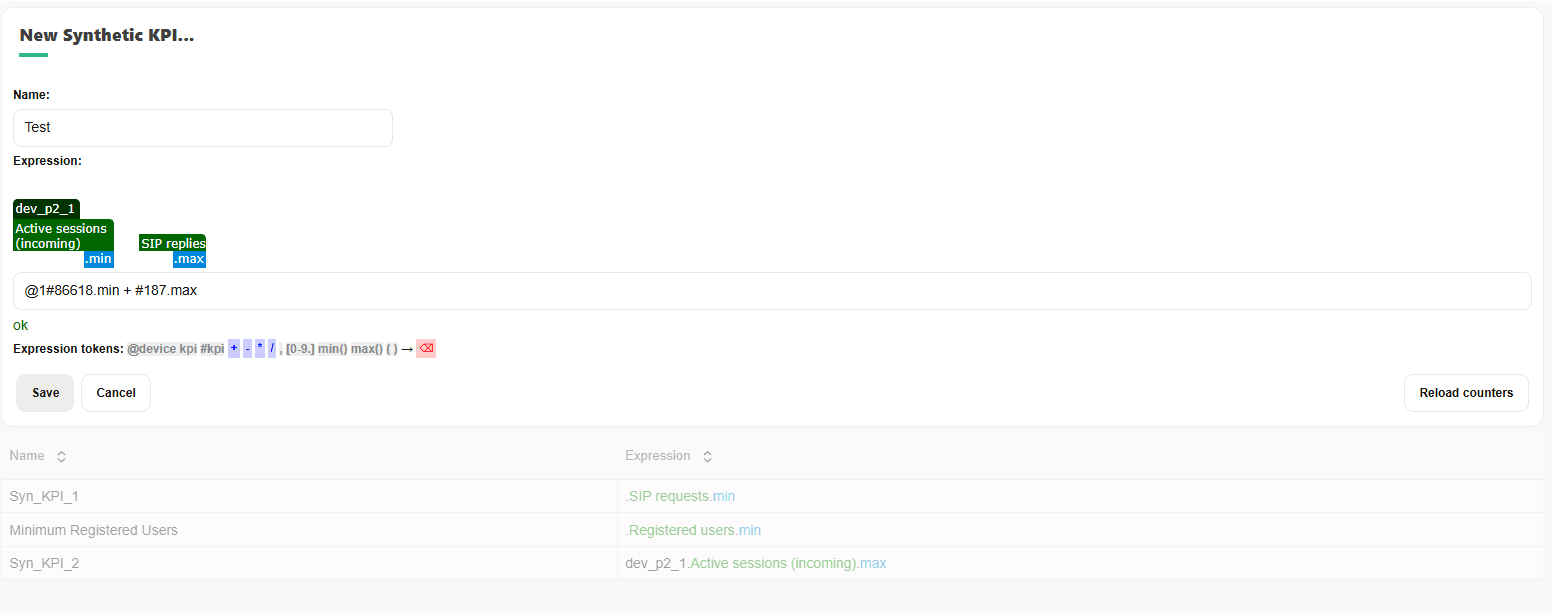Open the Minimum Registered Users expression link
Screen dimensions: 1553x613
[x=693, y=529]
